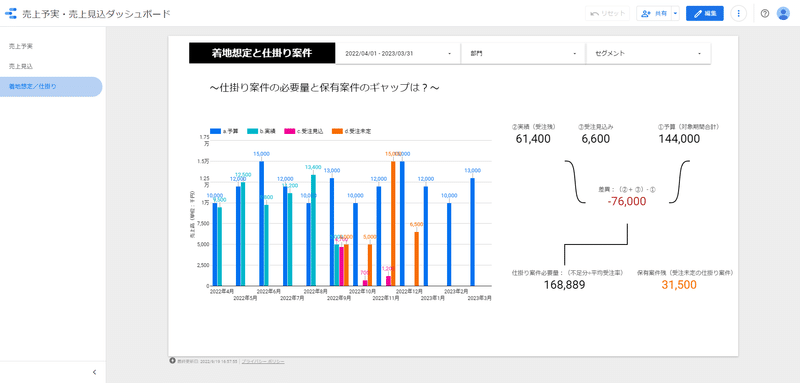
Task: Click the Looker Studio logo icon
Action: 11,13
